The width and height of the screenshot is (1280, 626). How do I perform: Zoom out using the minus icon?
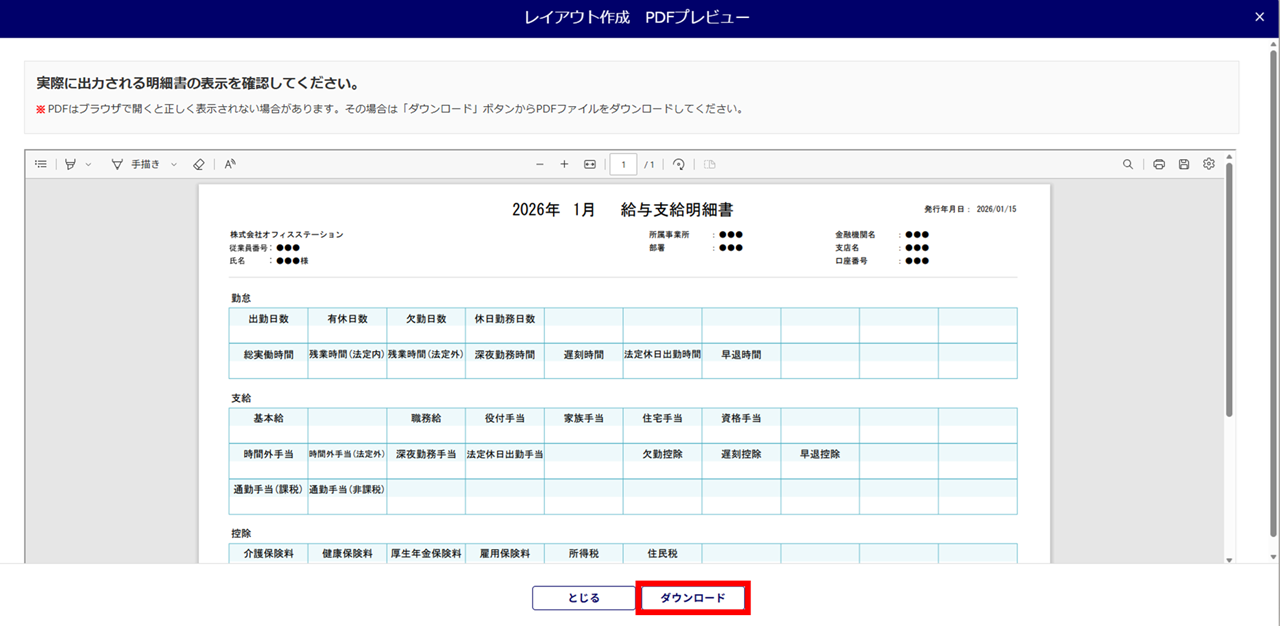pos(540,164)
